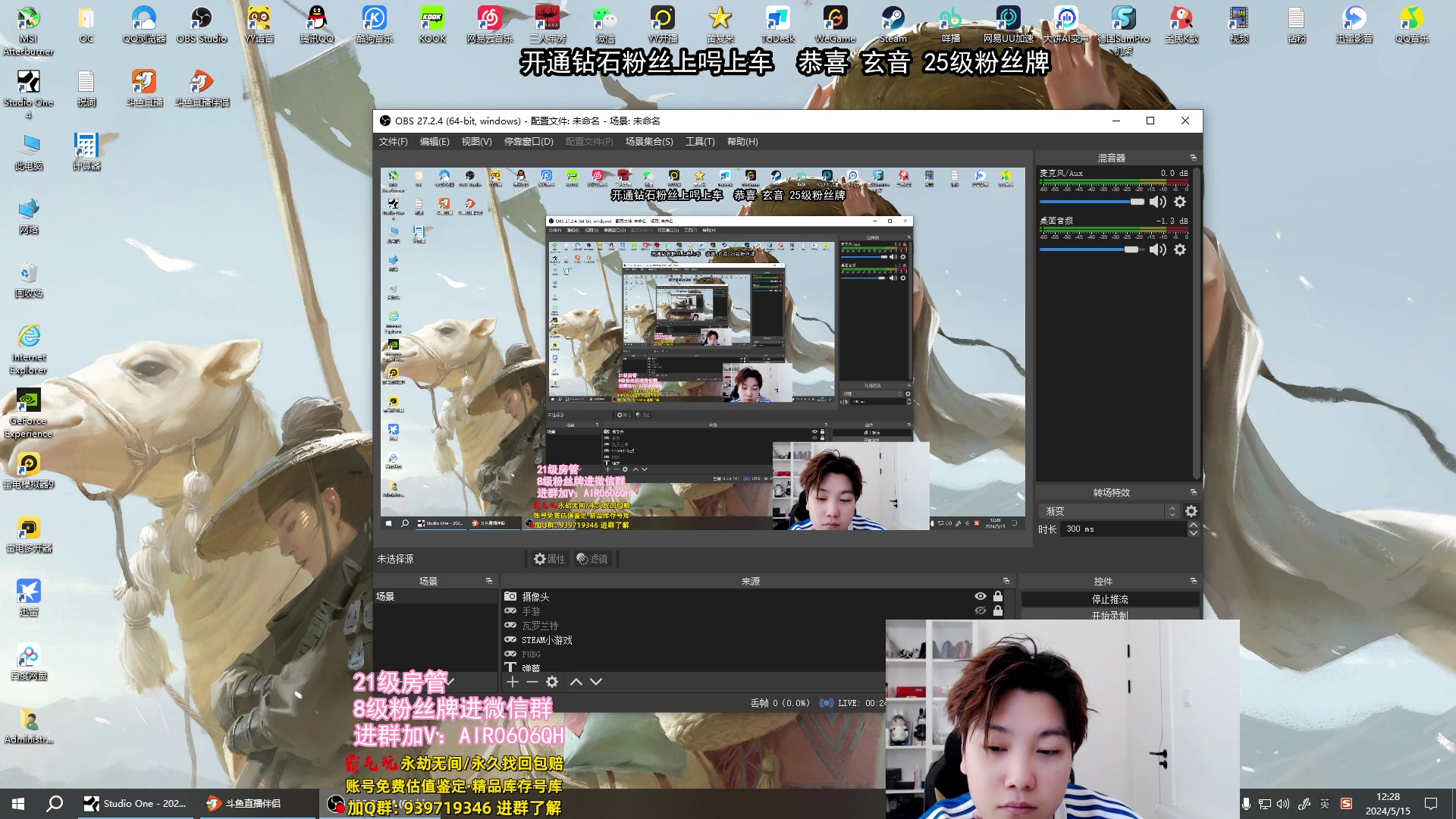Screen dimensions: 1456x819
Task: Increase transition duration with up stepper
Action: (x=1193, y=525)
